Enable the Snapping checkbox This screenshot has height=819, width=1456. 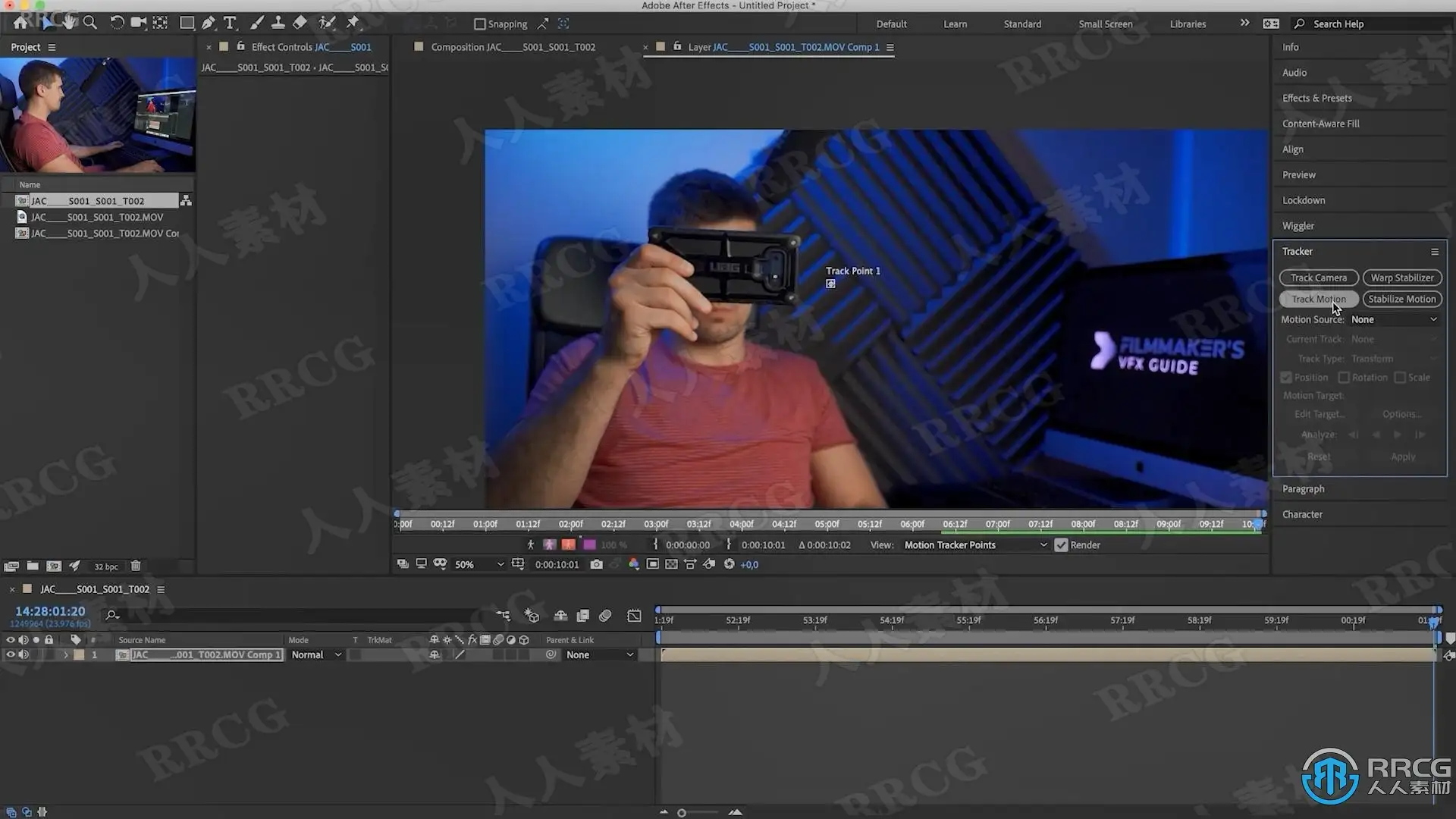[480, 24]
